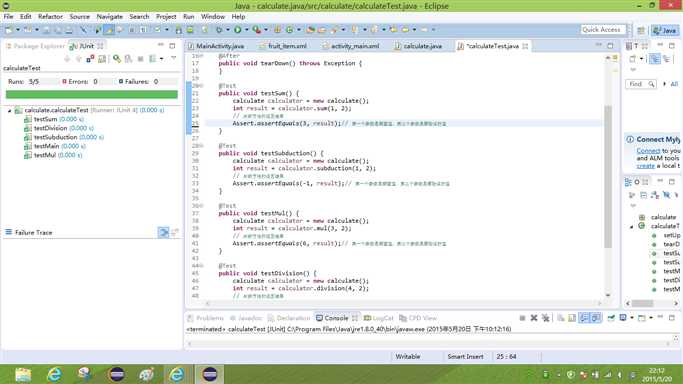
Task: Open the Refactor menu
Action: (x=50, y=17)
